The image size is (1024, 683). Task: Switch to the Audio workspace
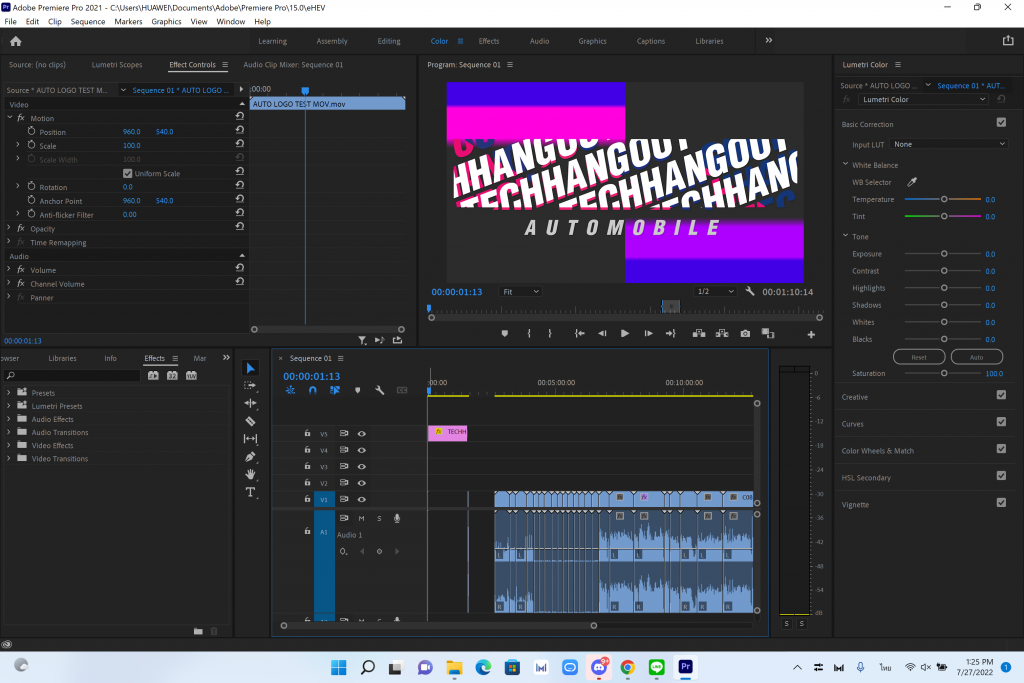coord(539,41)
